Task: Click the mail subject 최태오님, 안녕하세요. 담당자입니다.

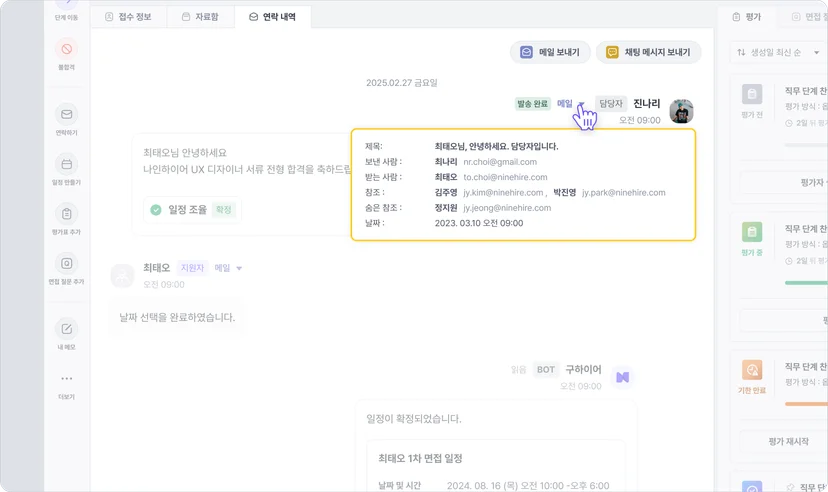Action: (x=496, y=146)
